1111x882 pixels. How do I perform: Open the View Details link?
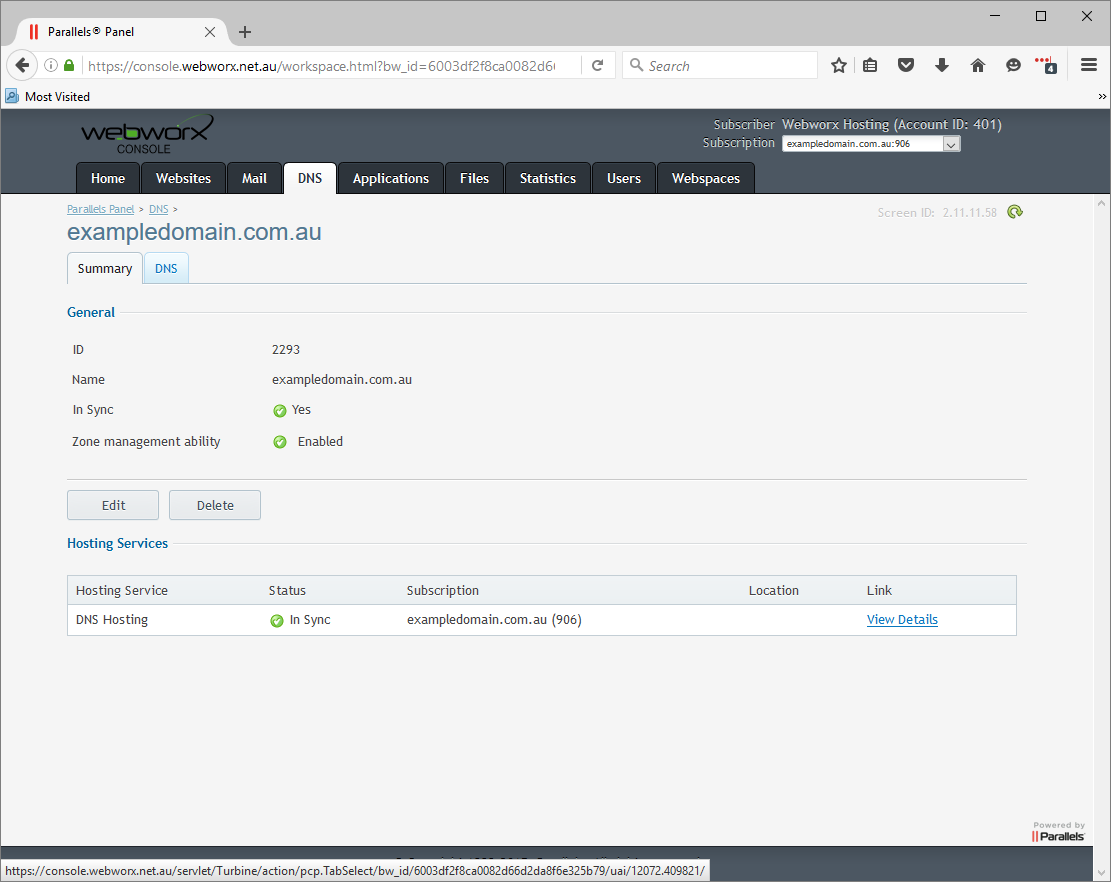[x=902, y=620]
